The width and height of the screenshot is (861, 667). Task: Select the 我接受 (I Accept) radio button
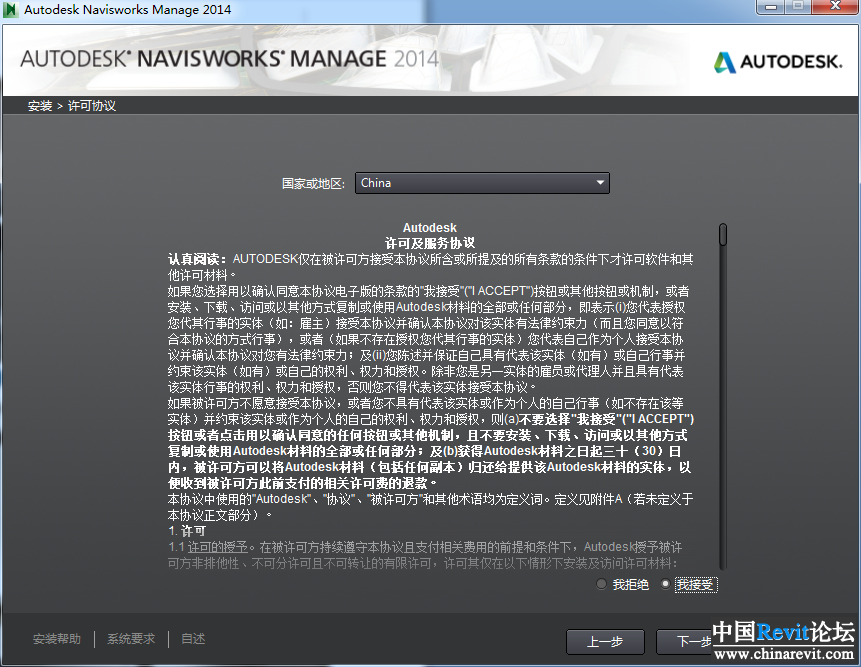pyautogui.click(x=666, y=584)
